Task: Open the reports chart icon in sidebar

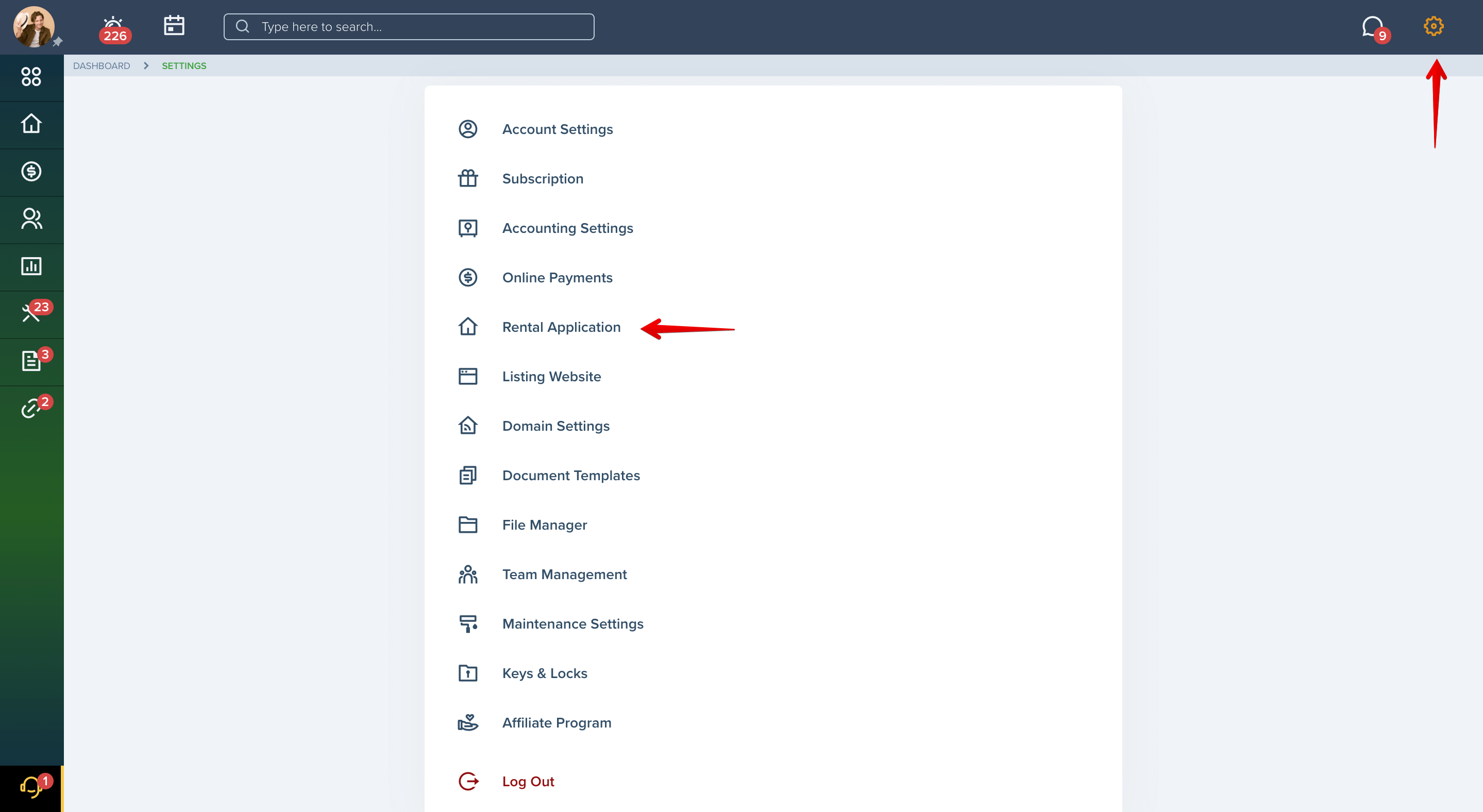Action: click(x=31, y=266)
